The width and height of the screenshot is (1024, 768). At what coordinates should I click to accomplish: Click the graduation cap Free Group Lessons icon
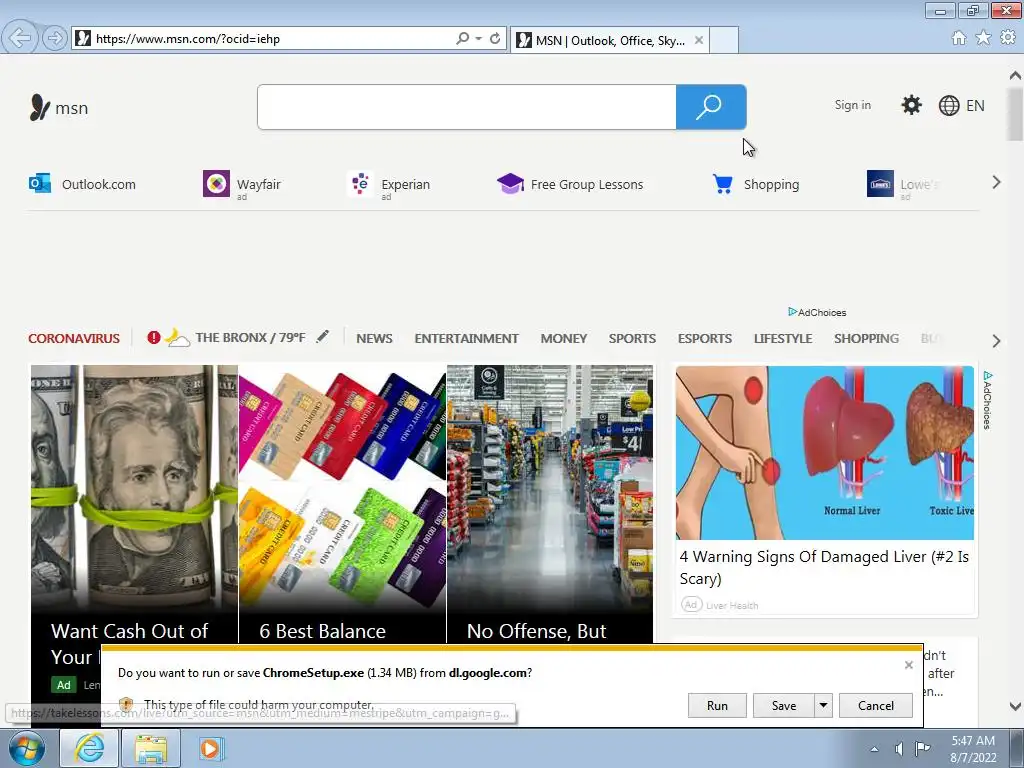click(x=510, y=184)
